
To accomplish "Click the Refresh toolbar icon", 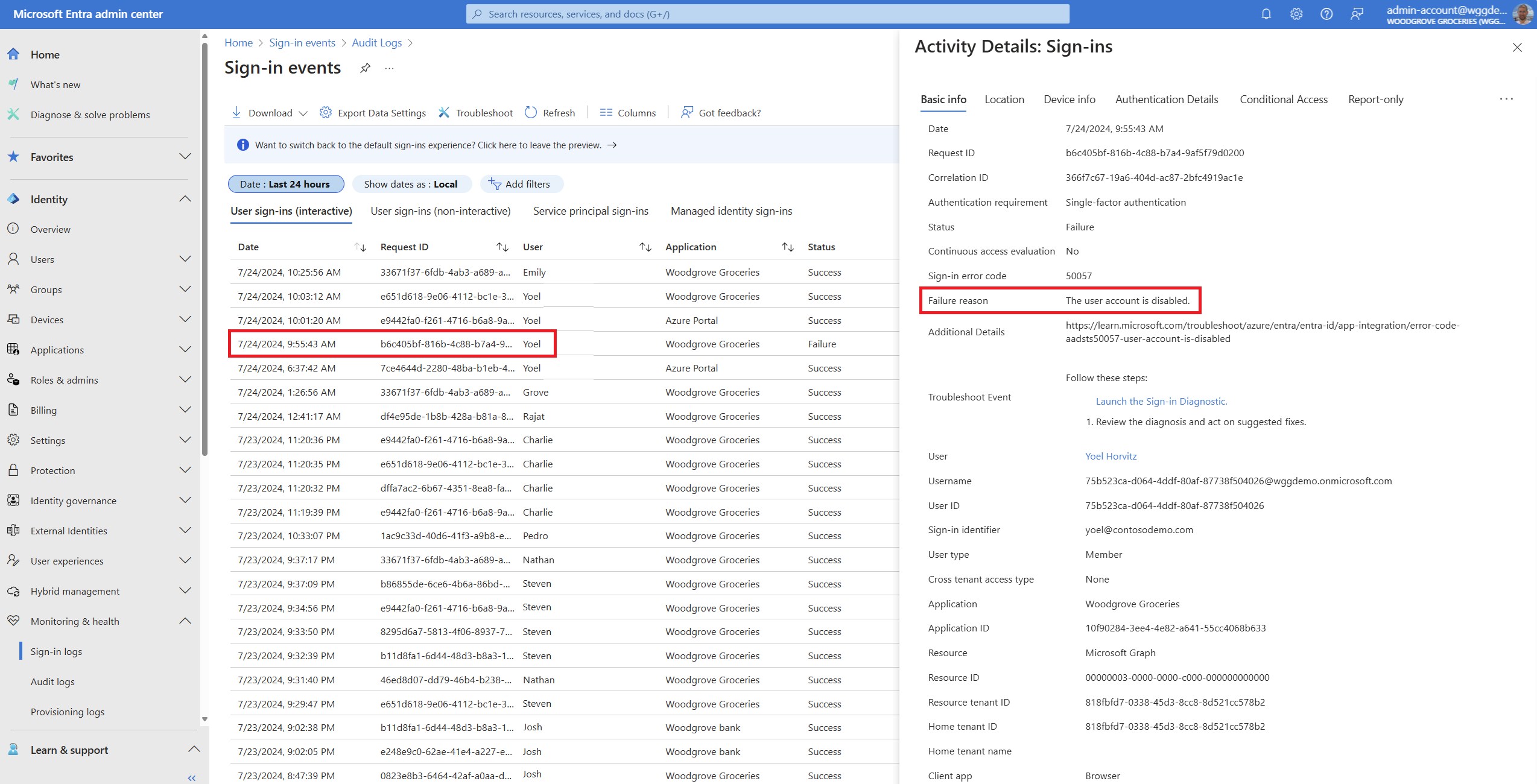I will tap(531, 113).
